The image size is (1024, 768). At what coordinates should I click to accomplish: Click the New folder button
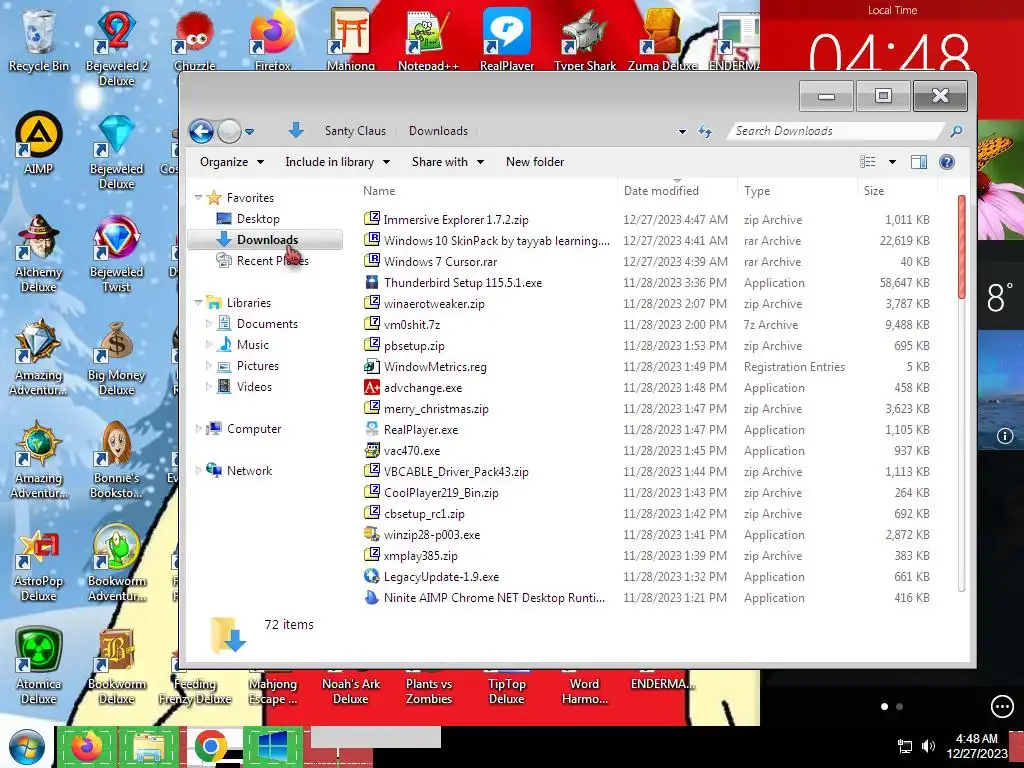click(535, 162)
